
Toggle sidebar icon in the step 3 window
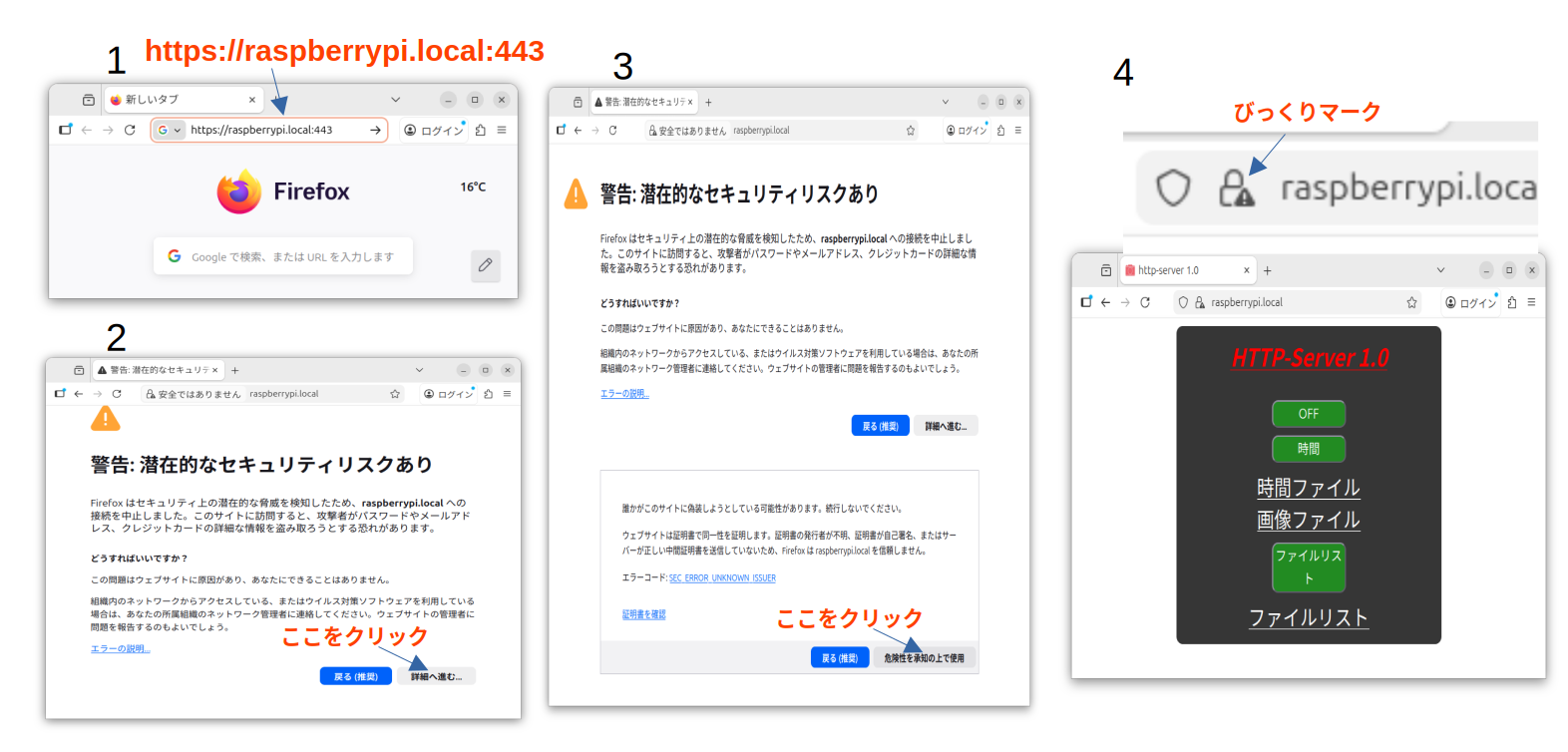coord(561,130)
